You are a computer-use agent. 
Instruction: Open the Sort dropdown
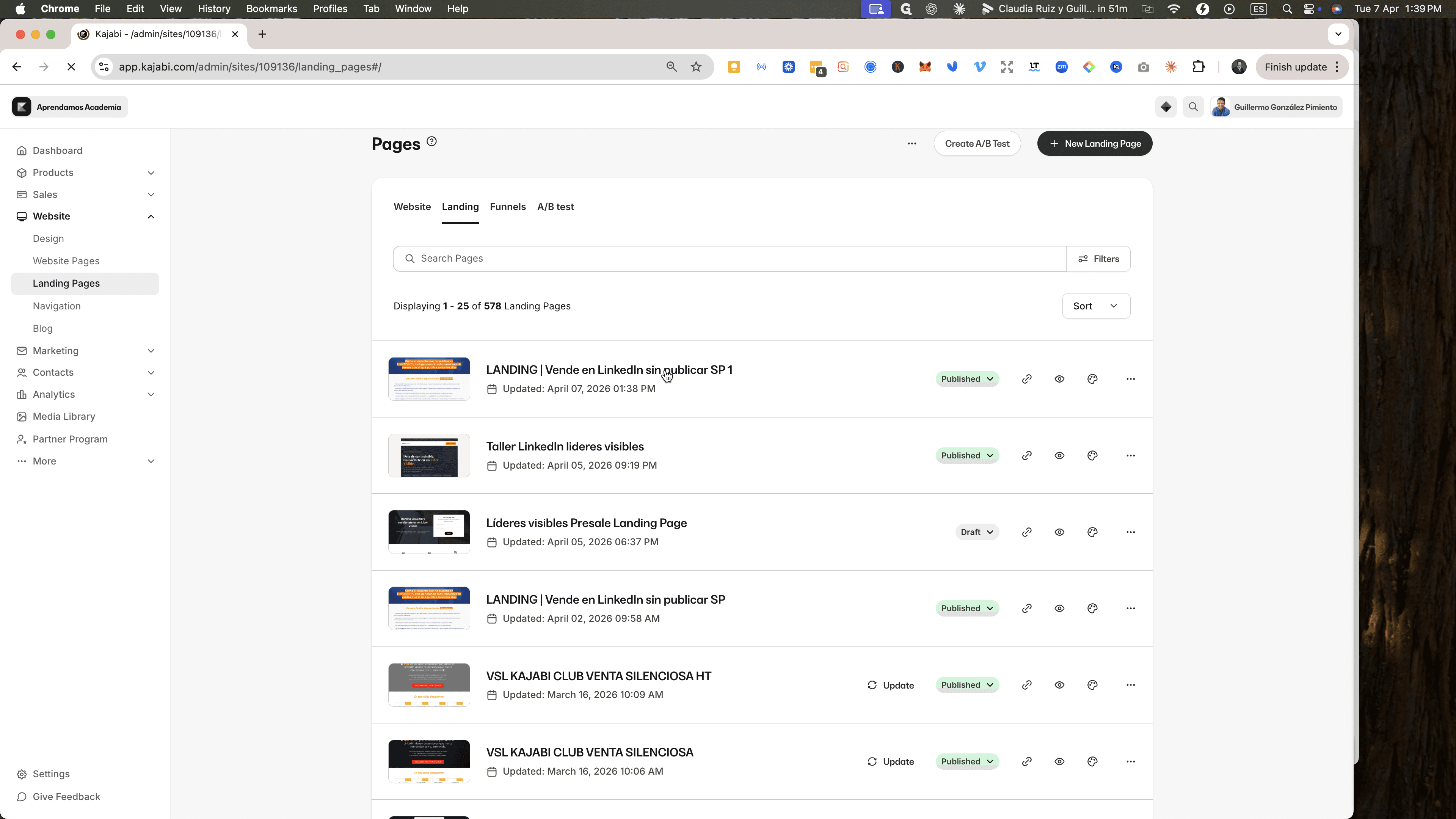[x=1095, y=306]
